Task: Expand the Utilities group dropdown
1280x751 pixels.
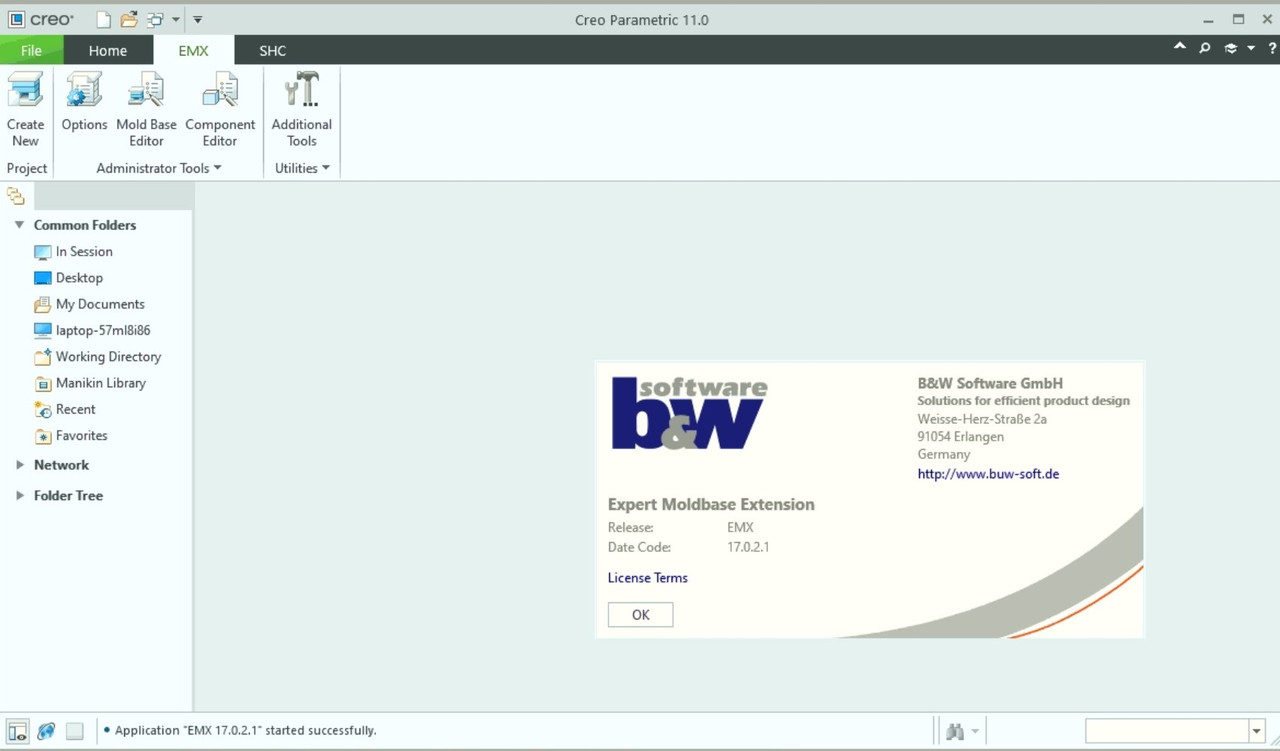Action: pyautogui.click(x=302, y=168)
